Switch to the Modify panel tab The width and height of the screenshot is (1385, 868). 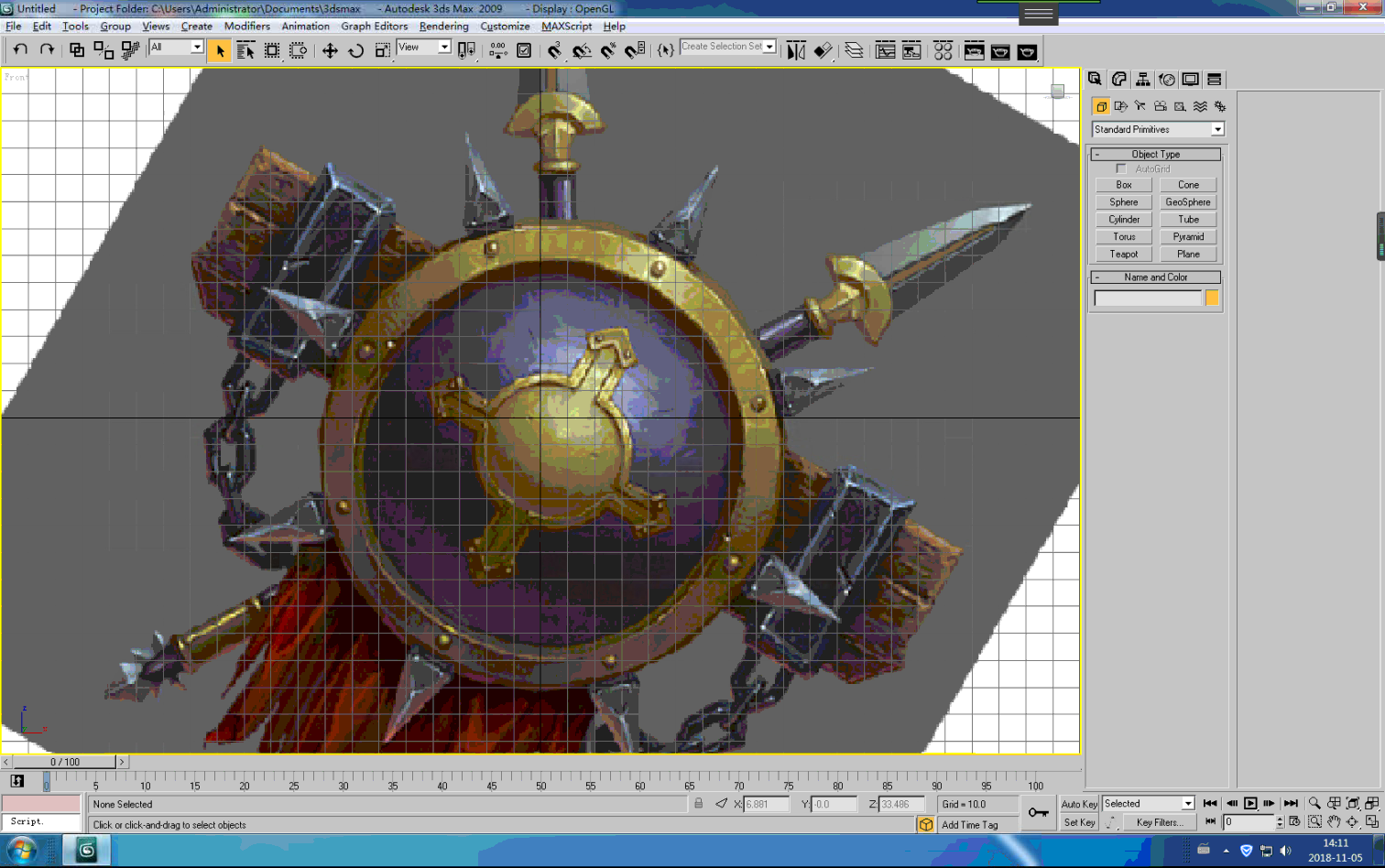click(x=1118, y=80)
